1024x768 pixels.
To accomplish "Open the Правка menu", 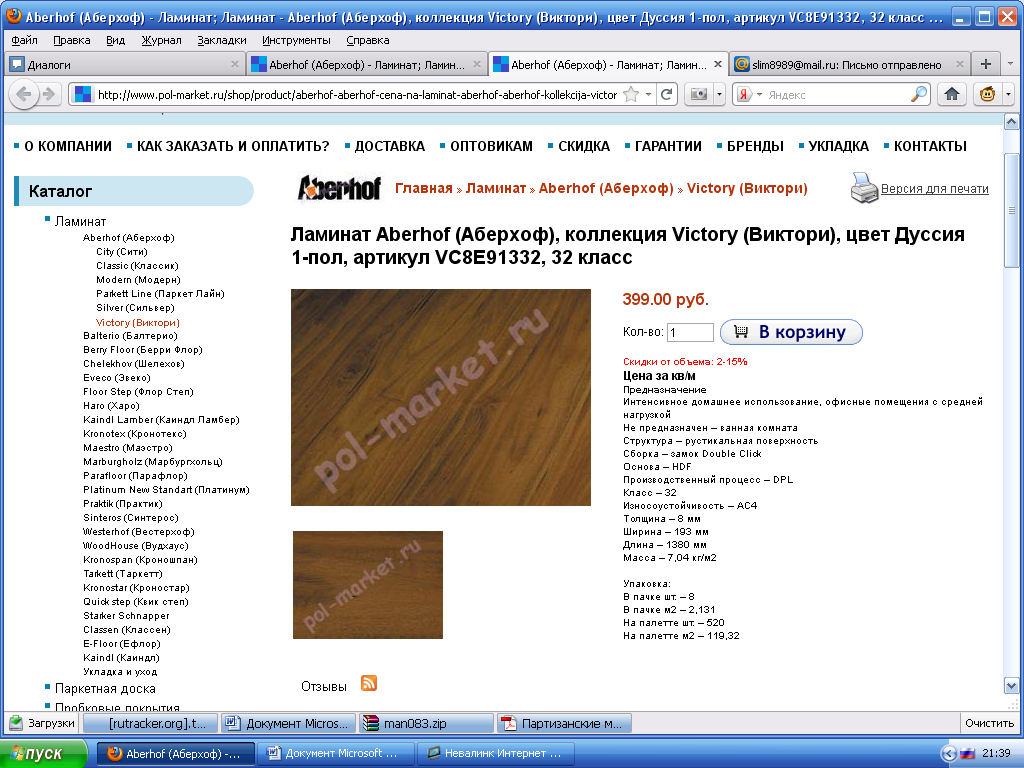I will click(x=71, y=40).
